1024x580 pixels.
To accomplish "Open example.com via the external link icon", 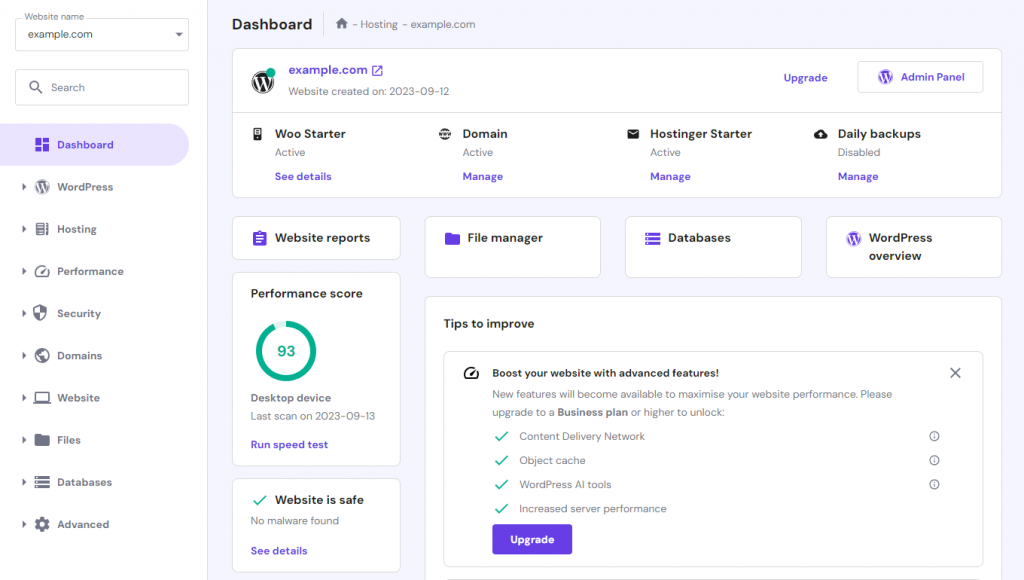I will tap(375, 69).
